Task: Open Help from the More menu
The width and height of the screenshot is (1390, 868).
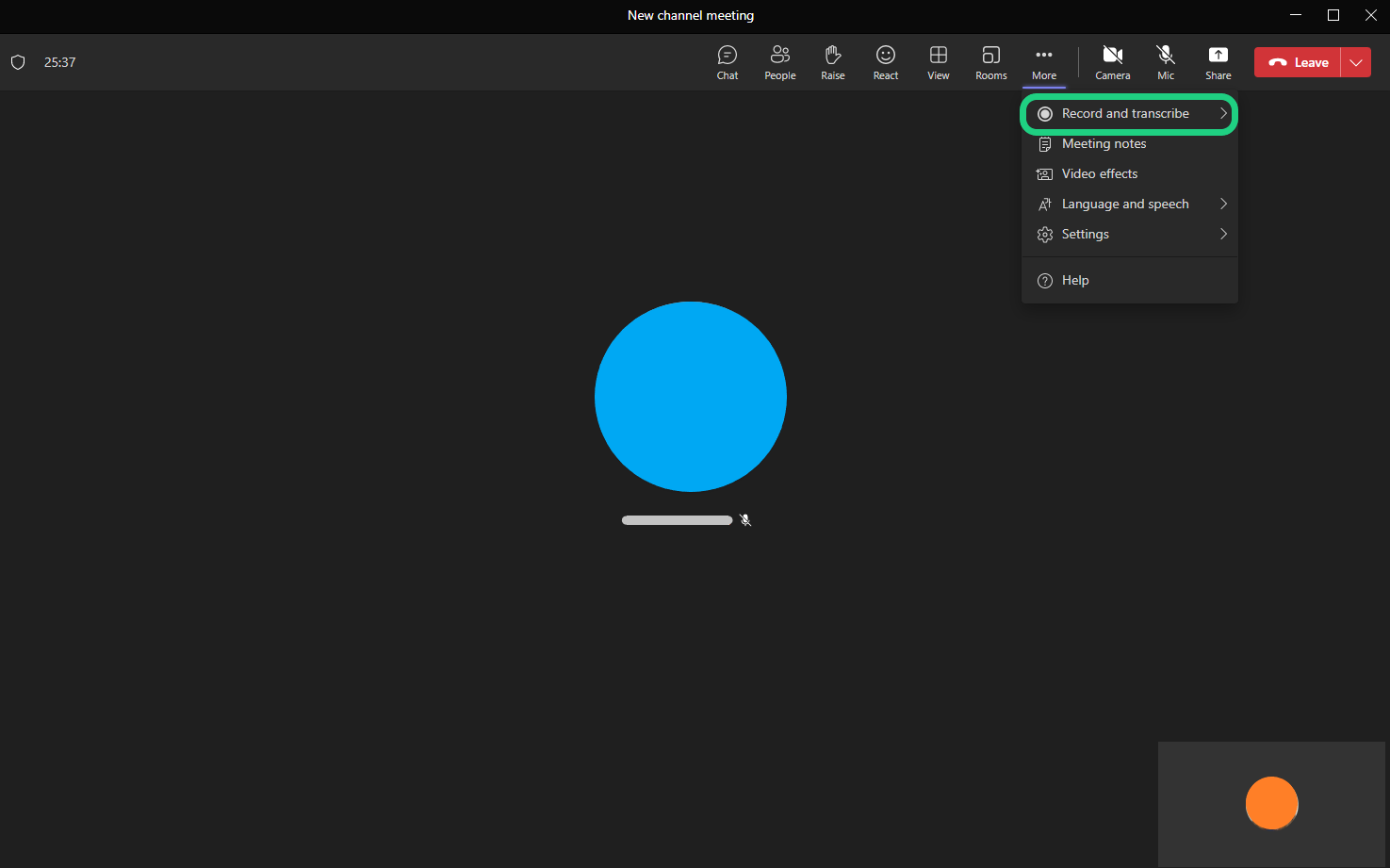Action: tap(1074, 281)
